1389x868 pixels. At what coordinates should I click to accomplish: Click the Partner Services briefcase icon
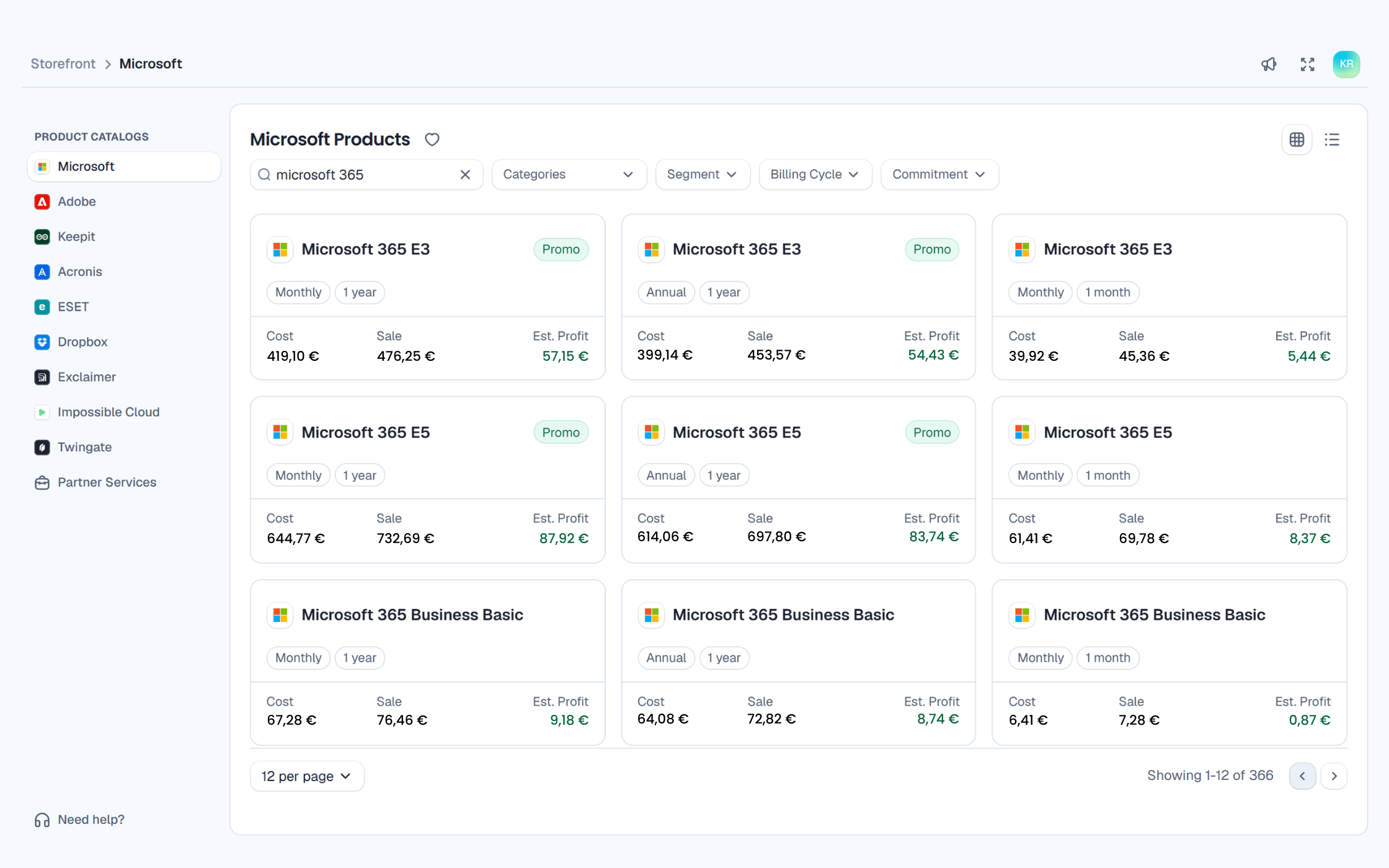(x=42, y=482)
